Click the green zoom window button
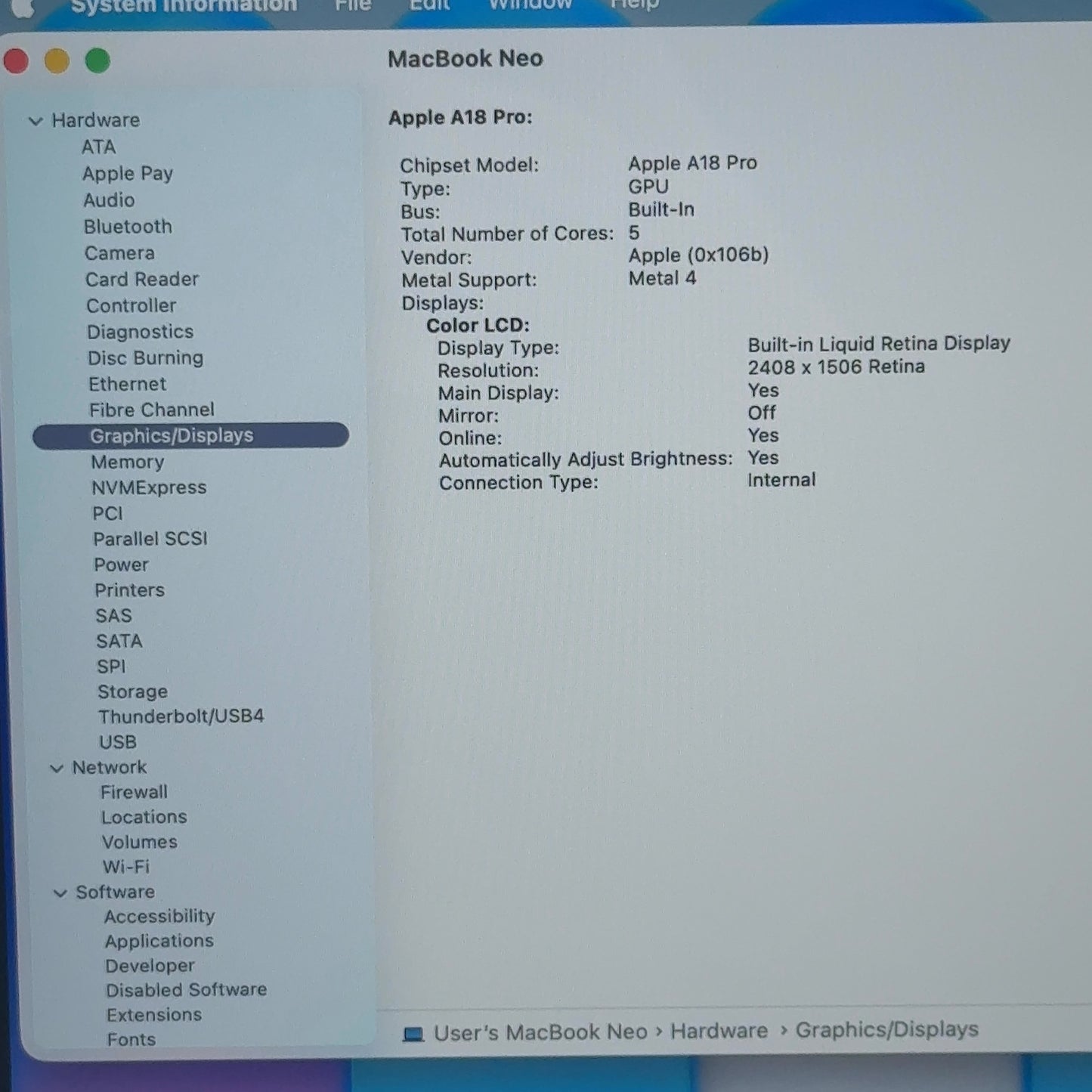1092x1092 pixels. point(97,60)
